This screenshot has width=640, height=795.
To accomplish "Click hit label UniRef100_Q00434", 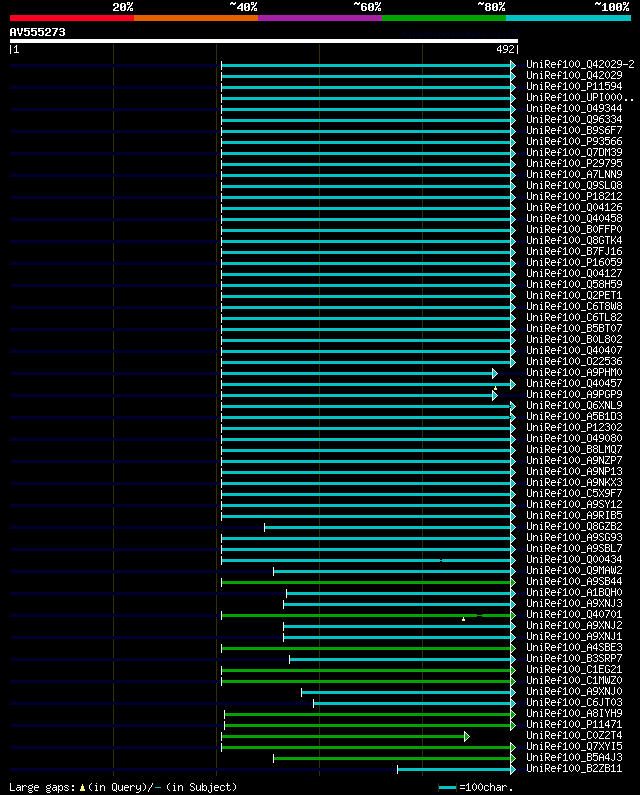I will (x=574, y=560).
